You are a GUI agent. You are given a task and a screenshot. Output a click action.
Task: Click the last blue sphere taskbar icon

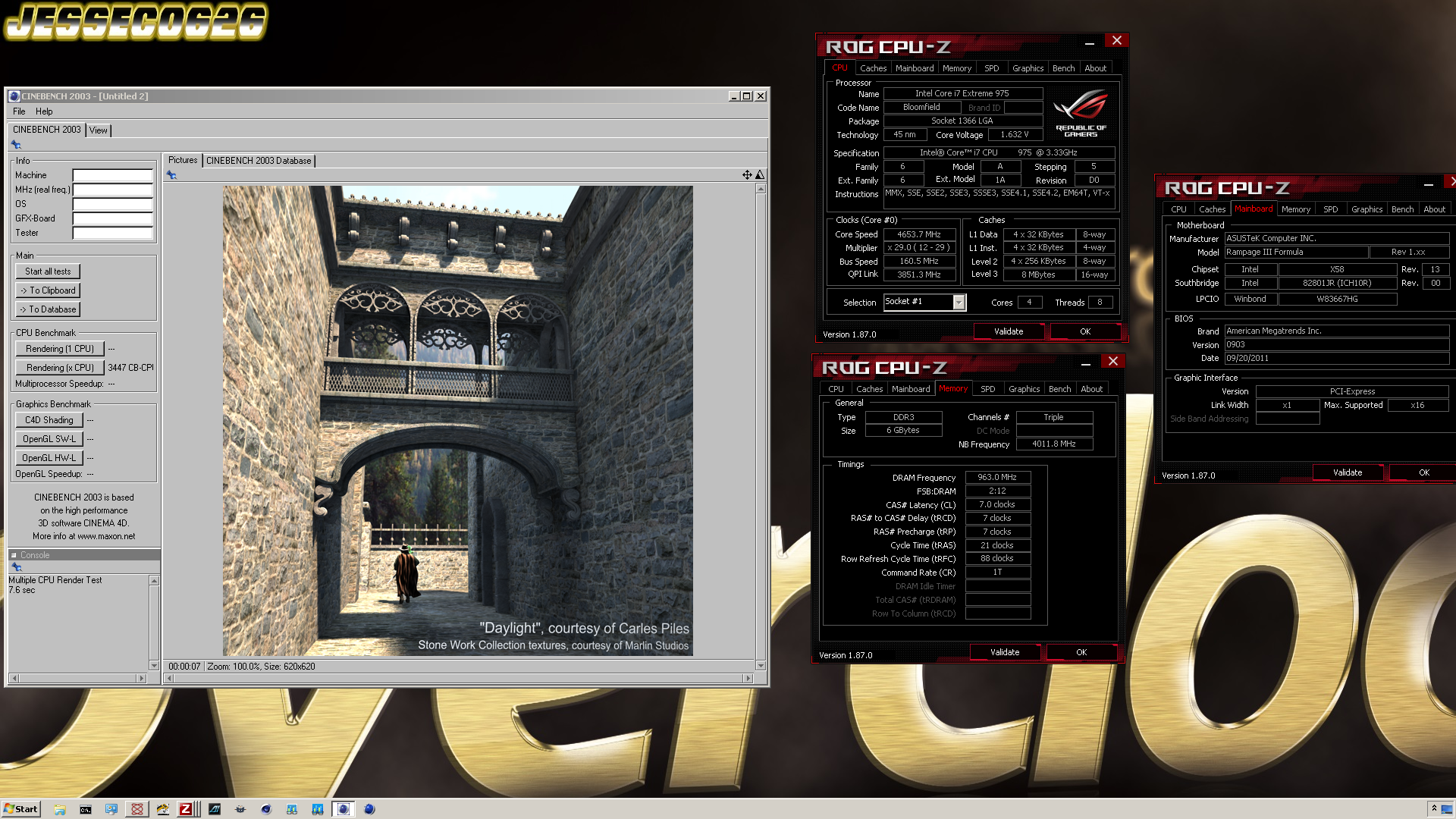(x=369, y=809)
